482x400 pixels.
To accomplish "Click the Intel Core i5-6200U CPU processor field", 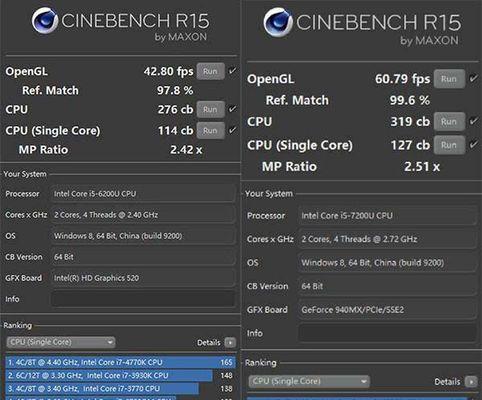I will pos(143,194).
